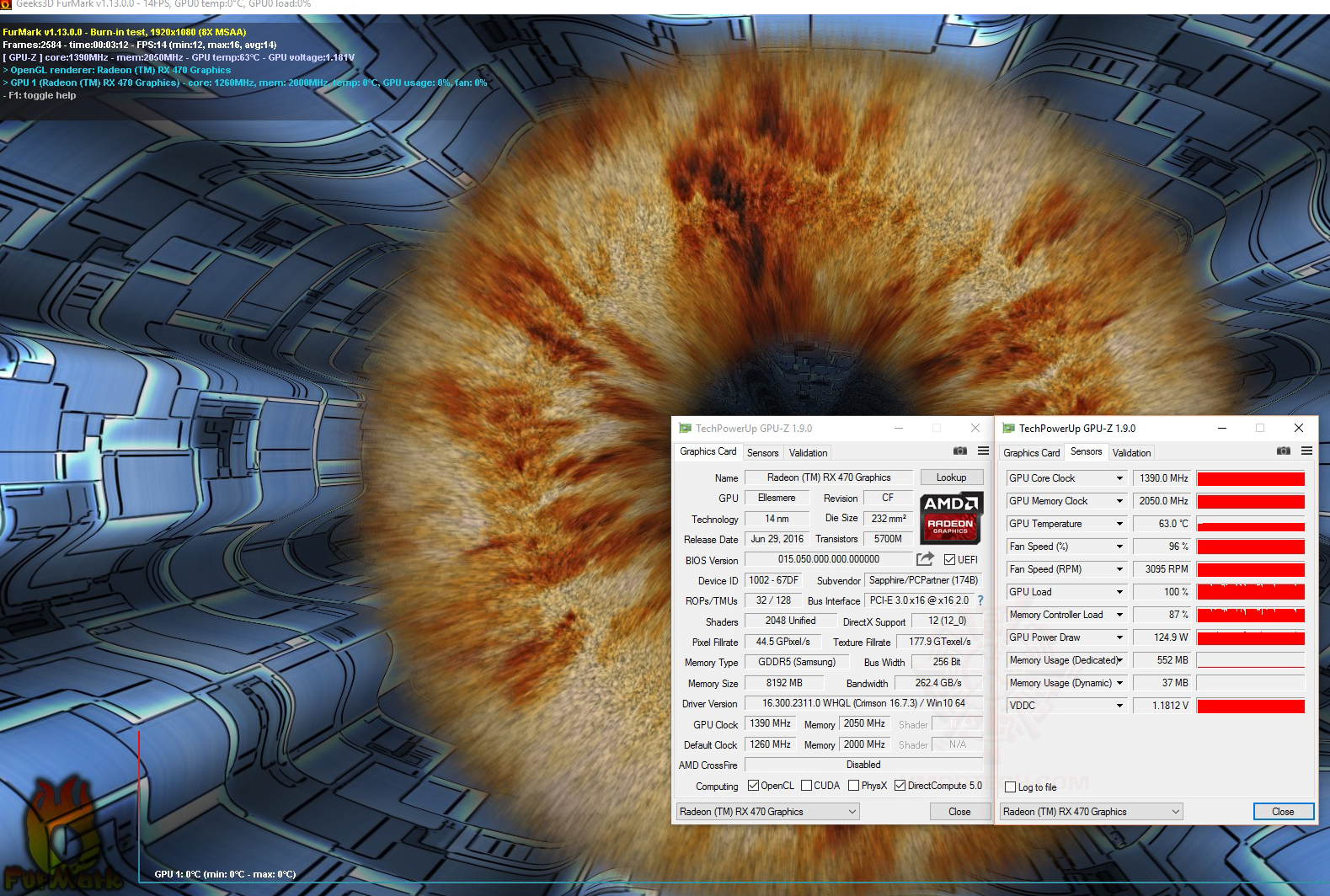The image size is (1330, 896).
Task: Click the BIOS export share icon
Action: coord(925,559)
